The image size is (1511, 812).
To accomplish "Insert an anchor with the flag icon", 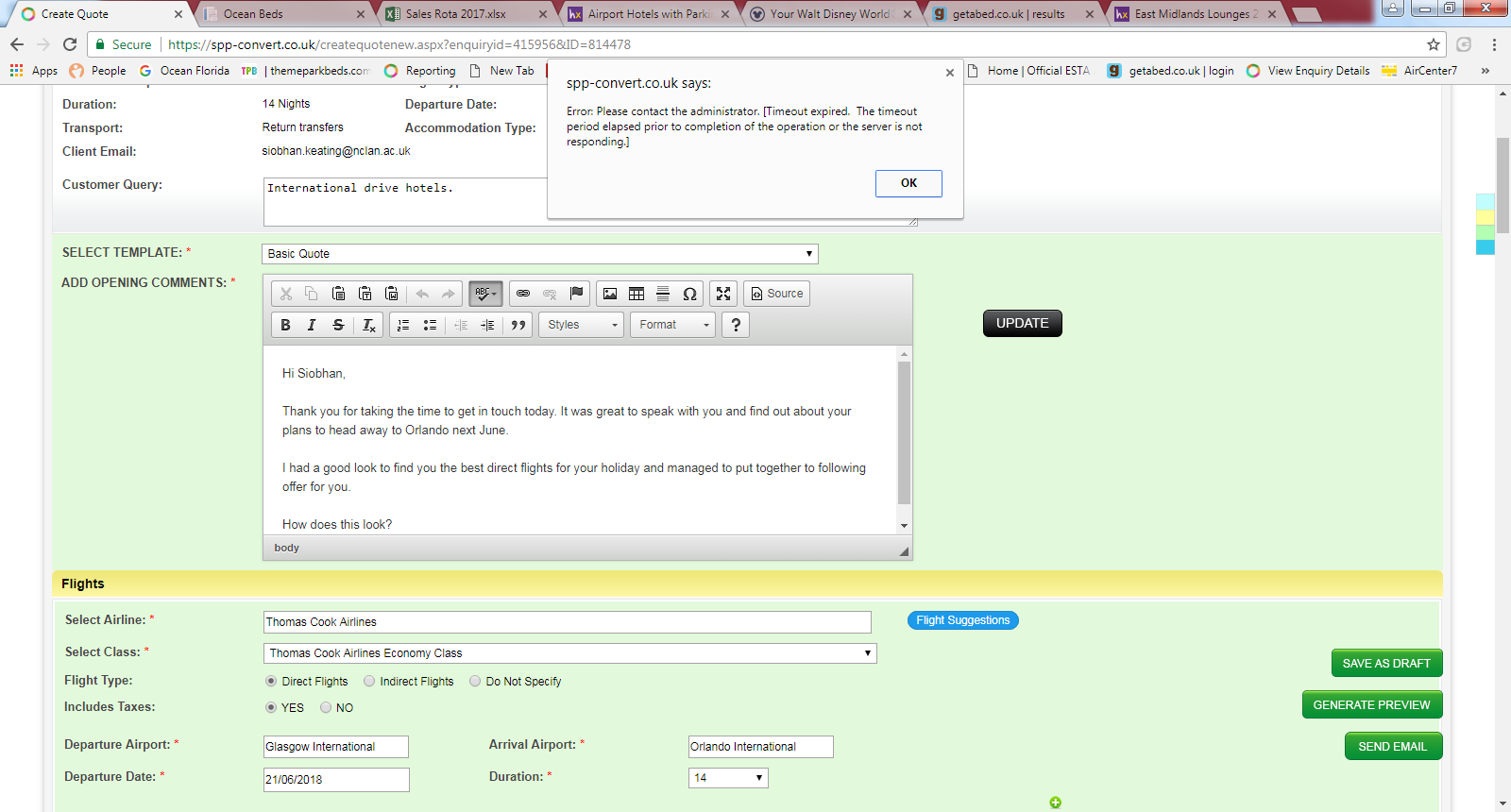I will click(x=576, y=294).
